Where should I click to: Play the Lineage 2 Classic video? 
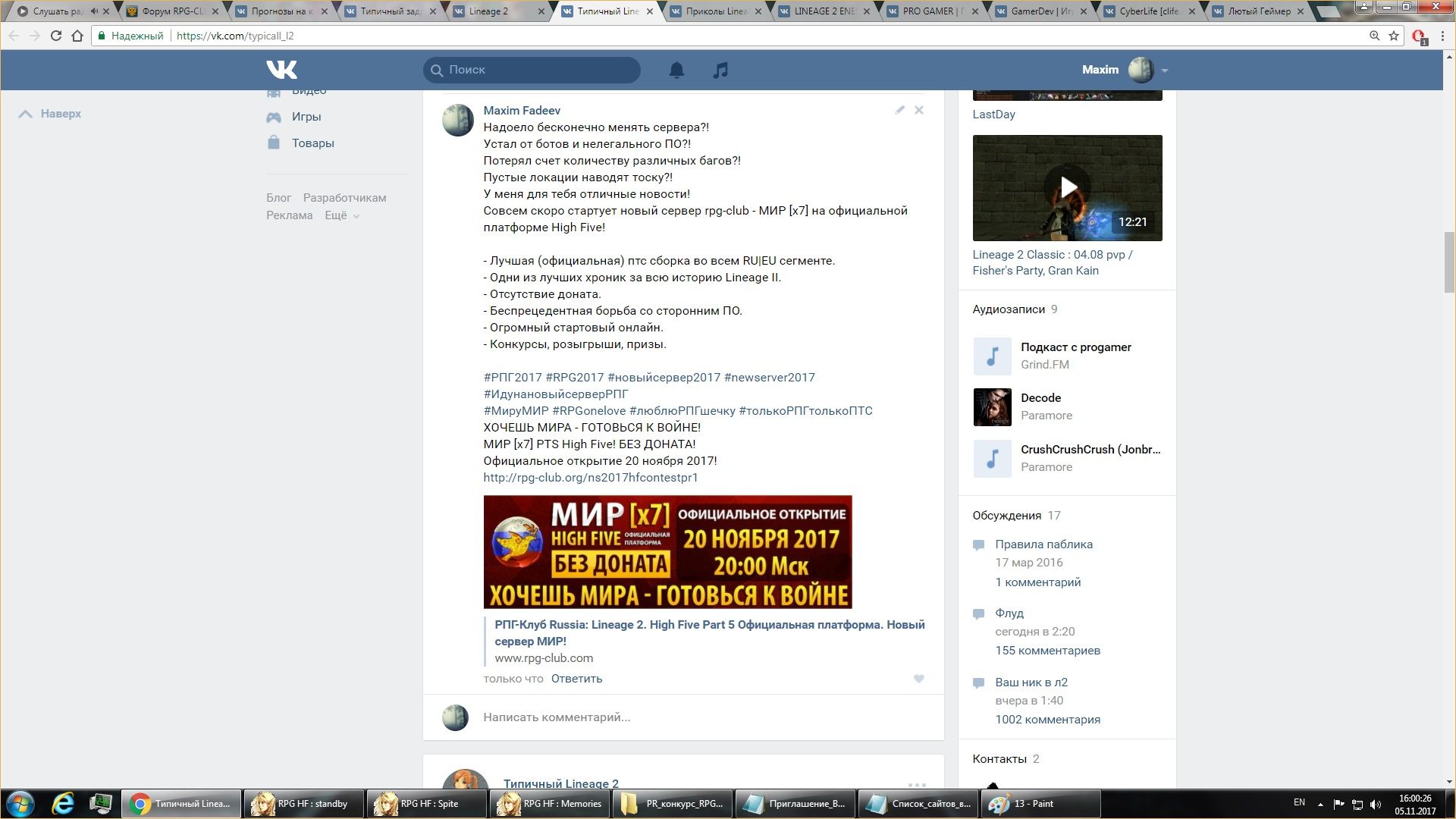click(x=1067, y=187)
